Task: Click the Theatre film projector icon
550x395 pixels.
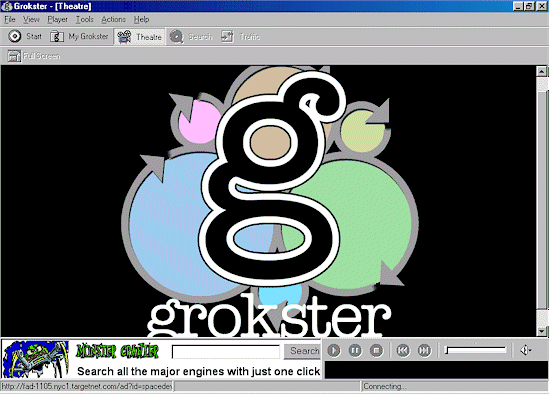Action: 124,36
